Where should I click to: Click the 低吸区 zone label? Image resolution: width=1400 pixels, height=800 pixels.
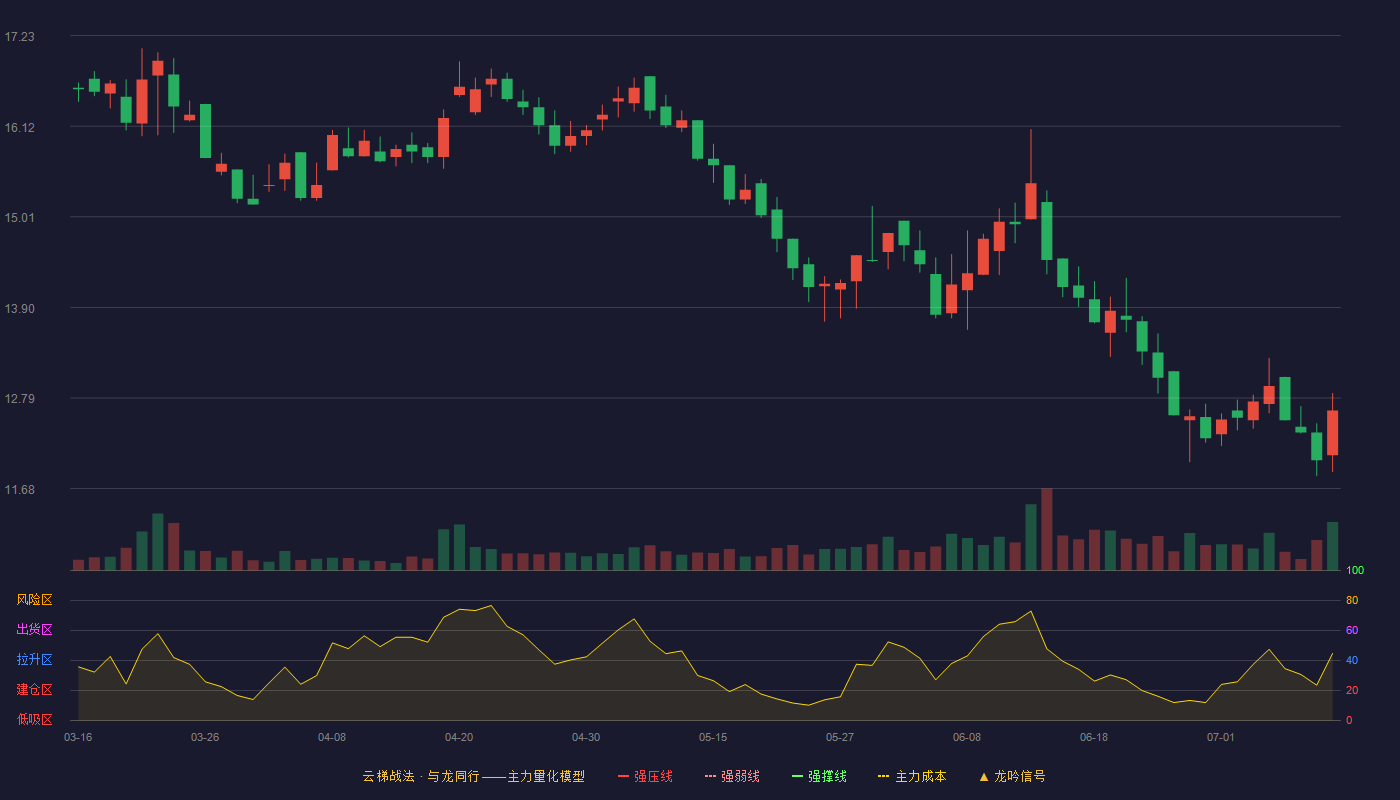[34, 719]
